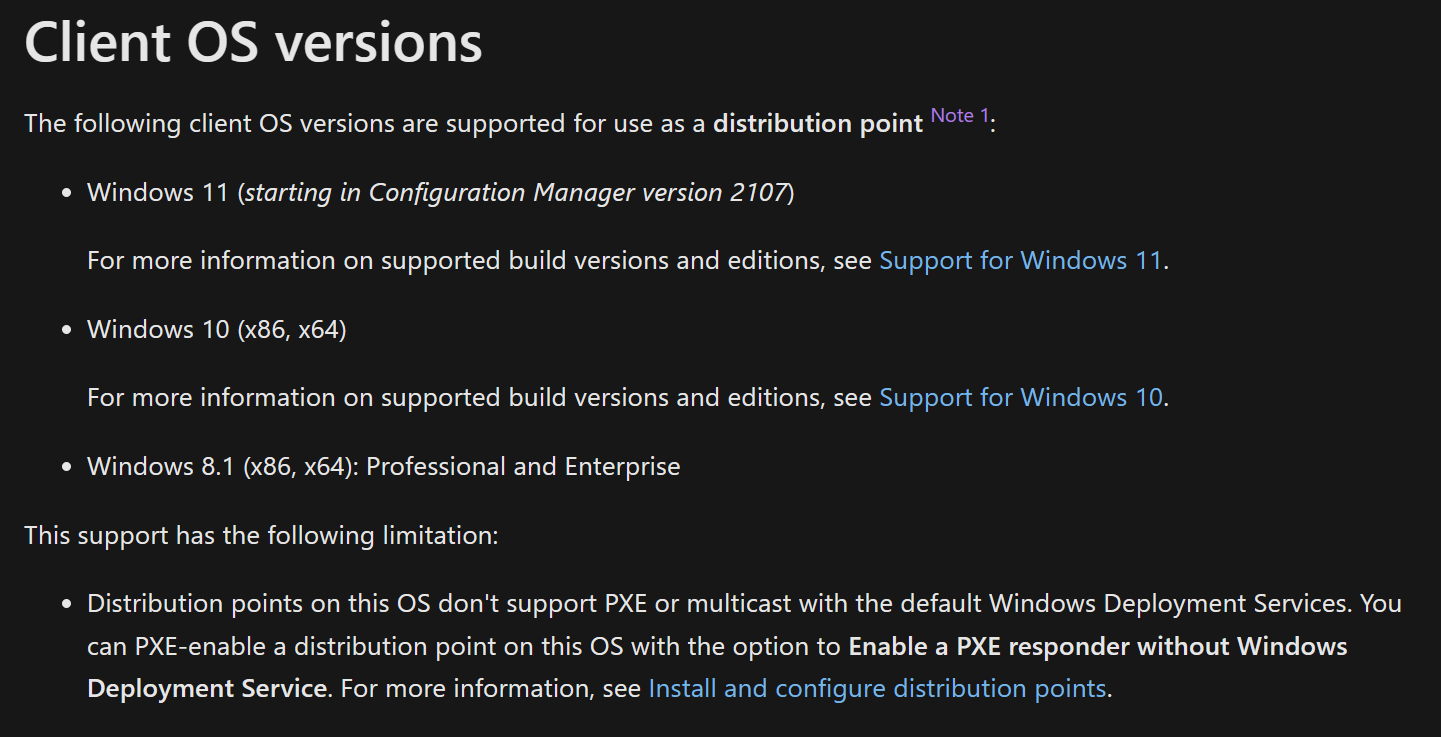Image resolution: width=1441 pixels, height=737 pixels.
Task: Click 'For more information' sentence under Windows 11
Action: point(628,261)
